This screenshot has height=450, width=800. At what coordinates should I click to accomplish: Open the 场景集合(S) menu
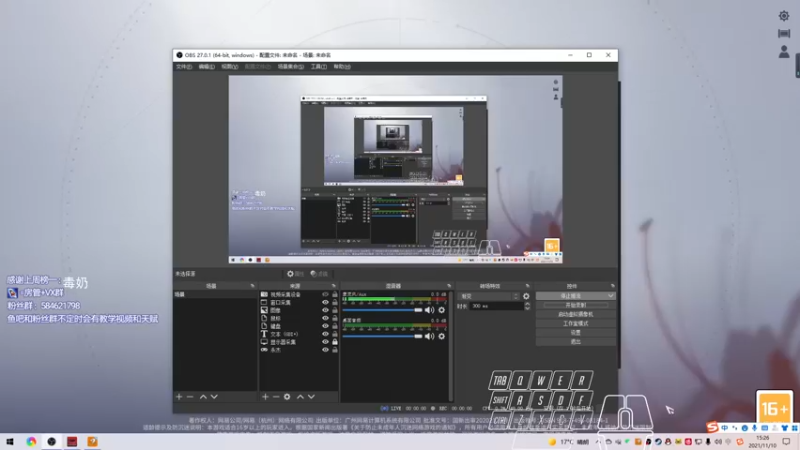pos(291,67)
